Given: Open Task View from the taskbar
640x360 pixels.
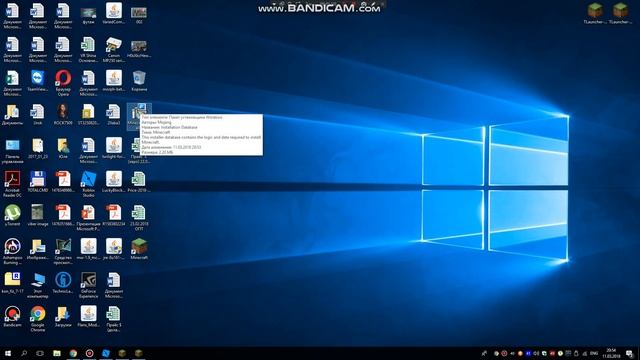Looking at the screenshot, I should click(40, 353).
